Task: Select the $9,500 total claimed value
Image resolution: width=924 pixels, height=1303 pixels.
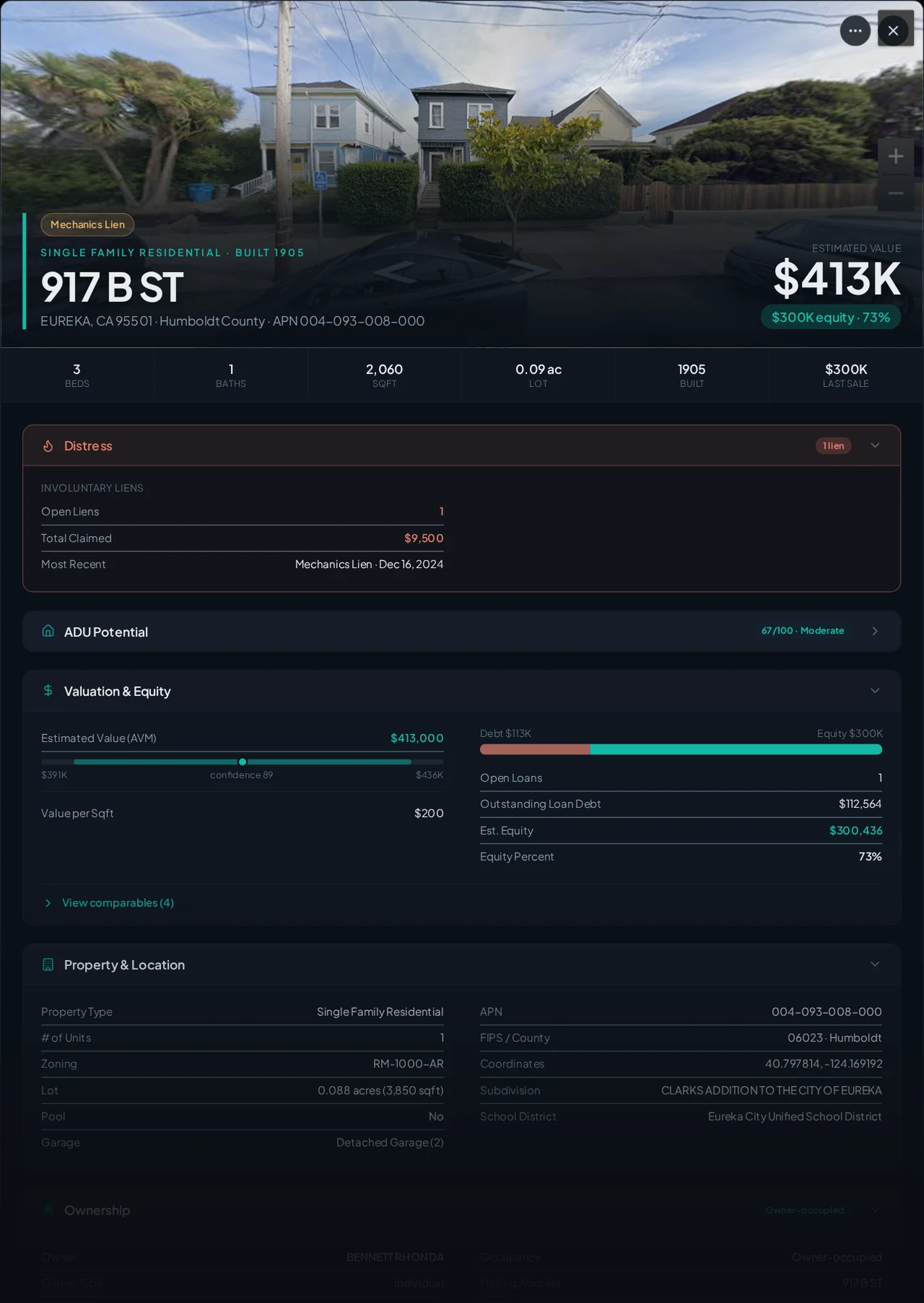Action: coord(424,538)
